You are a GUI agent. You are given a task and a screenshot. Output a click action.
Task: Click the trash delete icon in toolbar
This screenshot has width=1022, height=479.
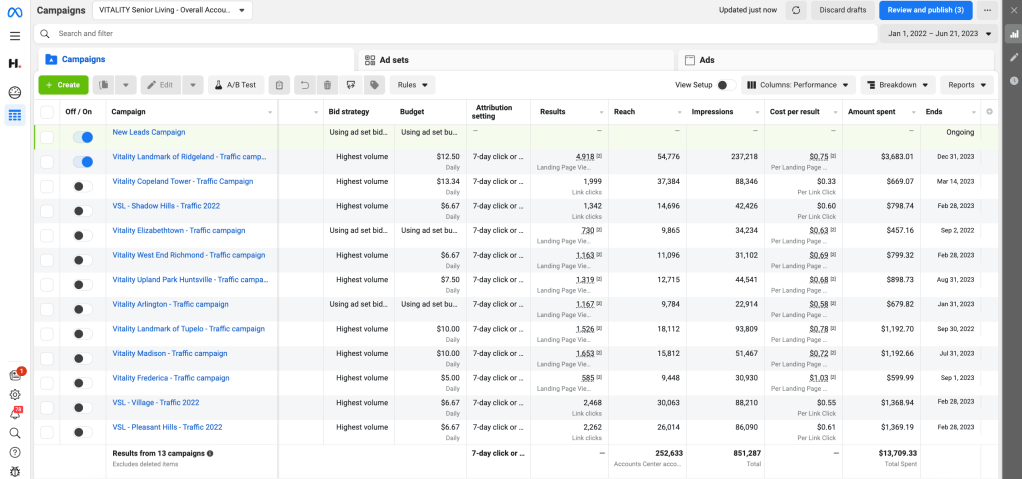click(x=326, y=85)
